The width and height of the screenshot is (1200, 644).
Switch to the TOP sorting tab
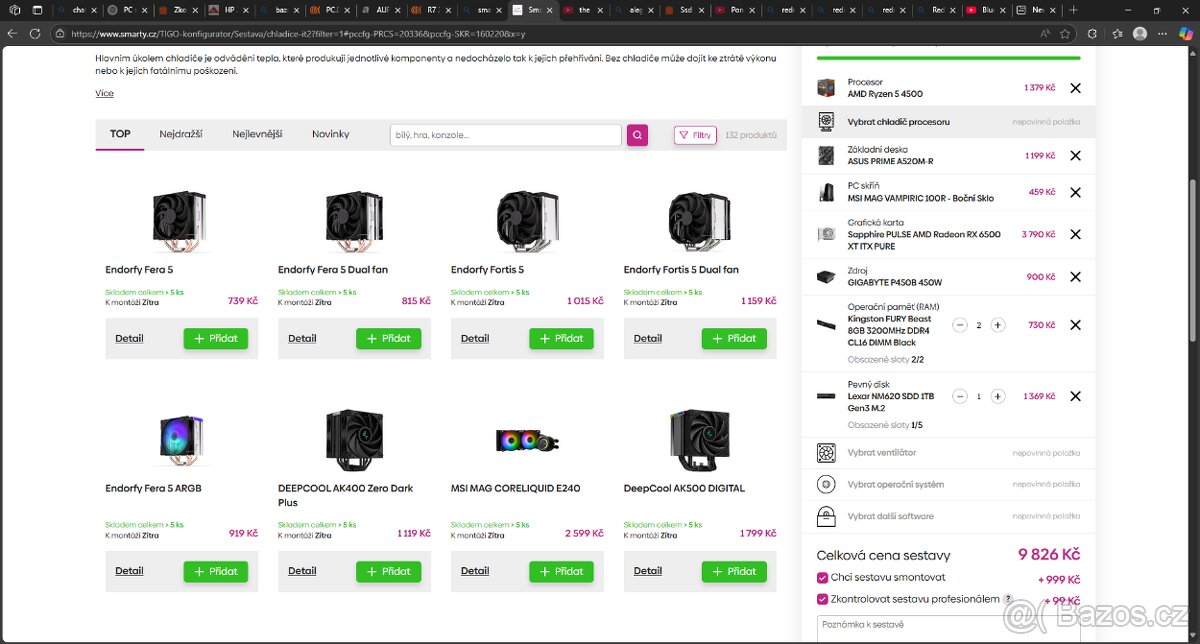(x=120, y=134)
